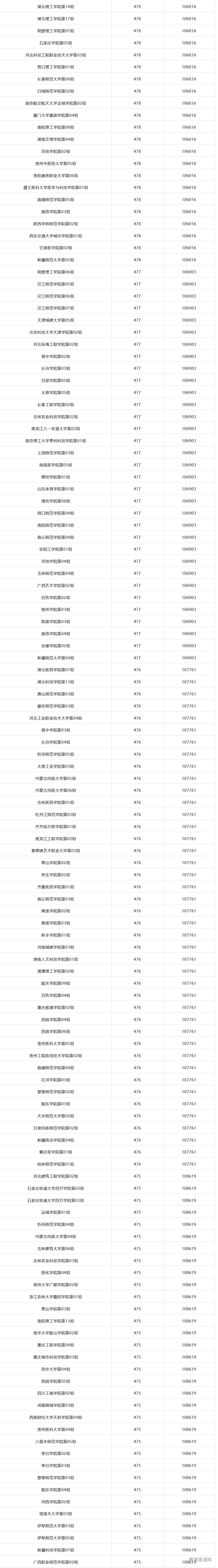Select the 黑龙江八一农垦大学第02组 entry
Screen dimensions: 218x1568
tap(56, 429)
